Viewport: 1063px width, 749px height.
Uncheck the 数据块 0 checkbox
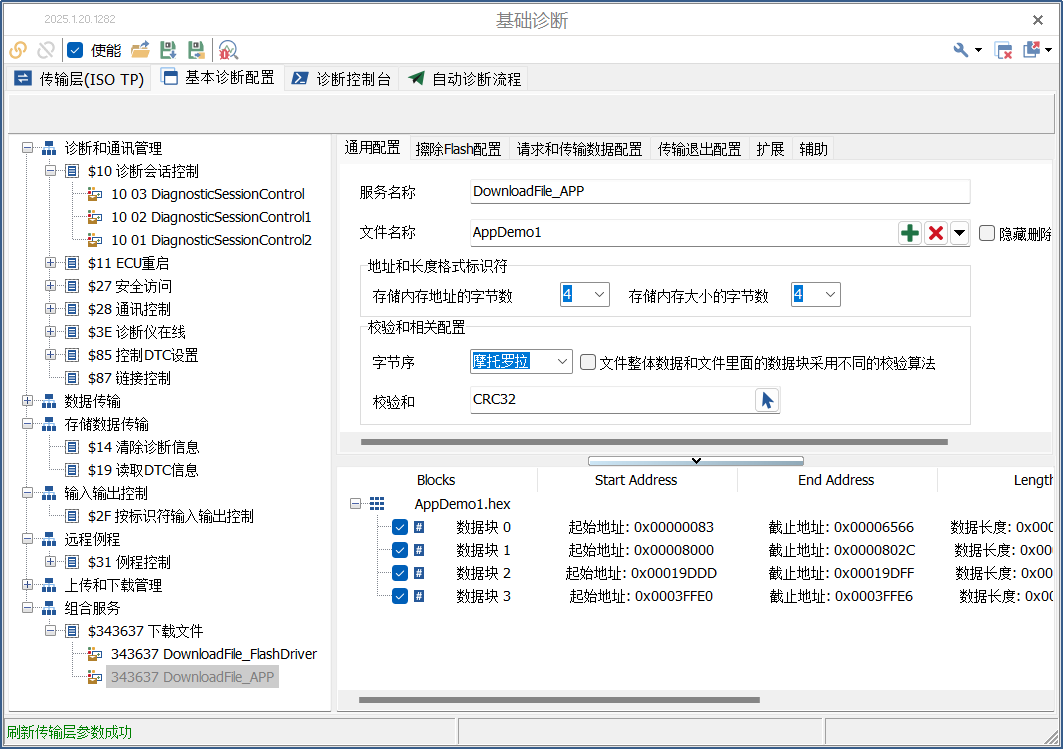tap(400, 527)
